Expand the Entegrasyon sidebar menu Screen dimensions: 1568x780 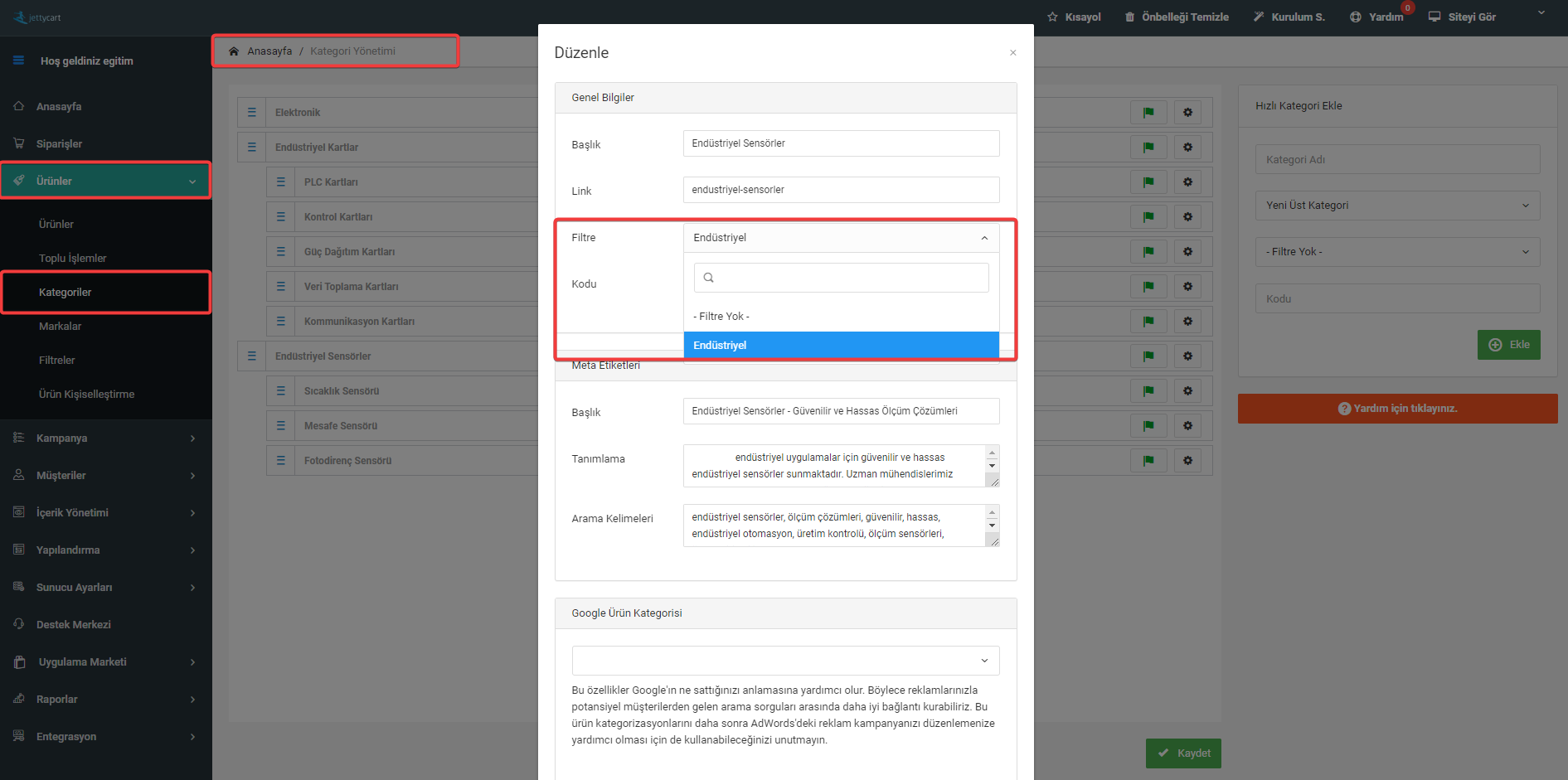(x=106, y=737)
